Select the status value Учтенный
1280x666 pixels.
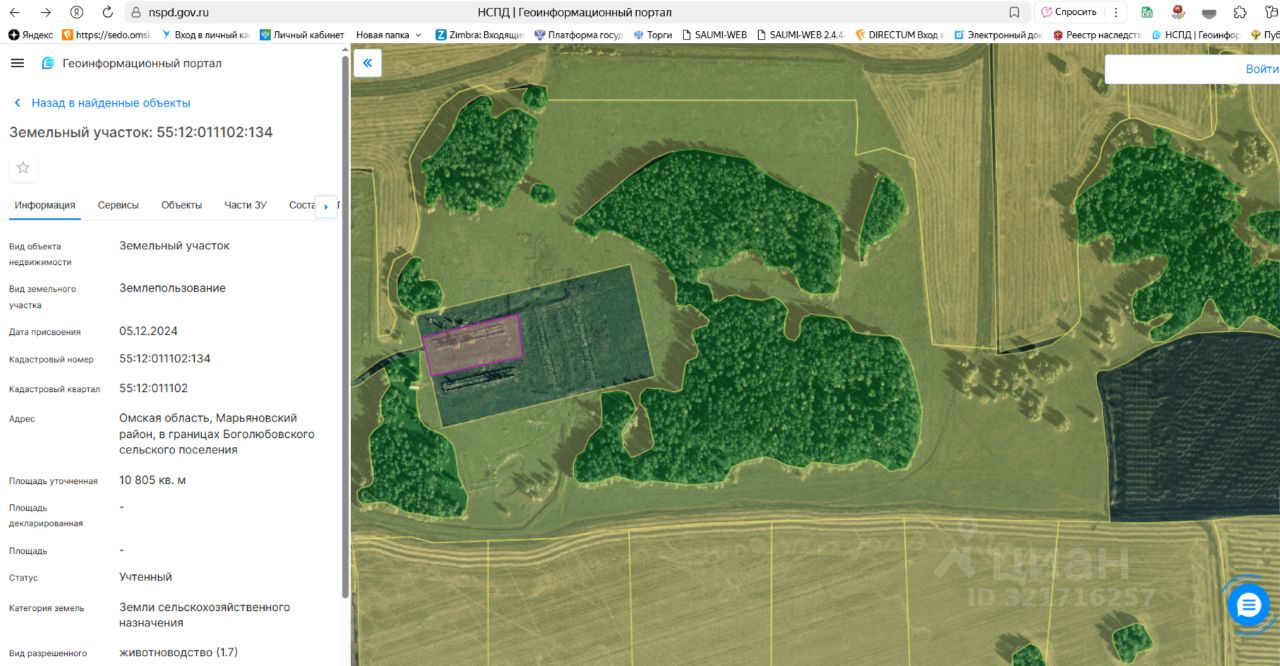(x=145, y=577)
